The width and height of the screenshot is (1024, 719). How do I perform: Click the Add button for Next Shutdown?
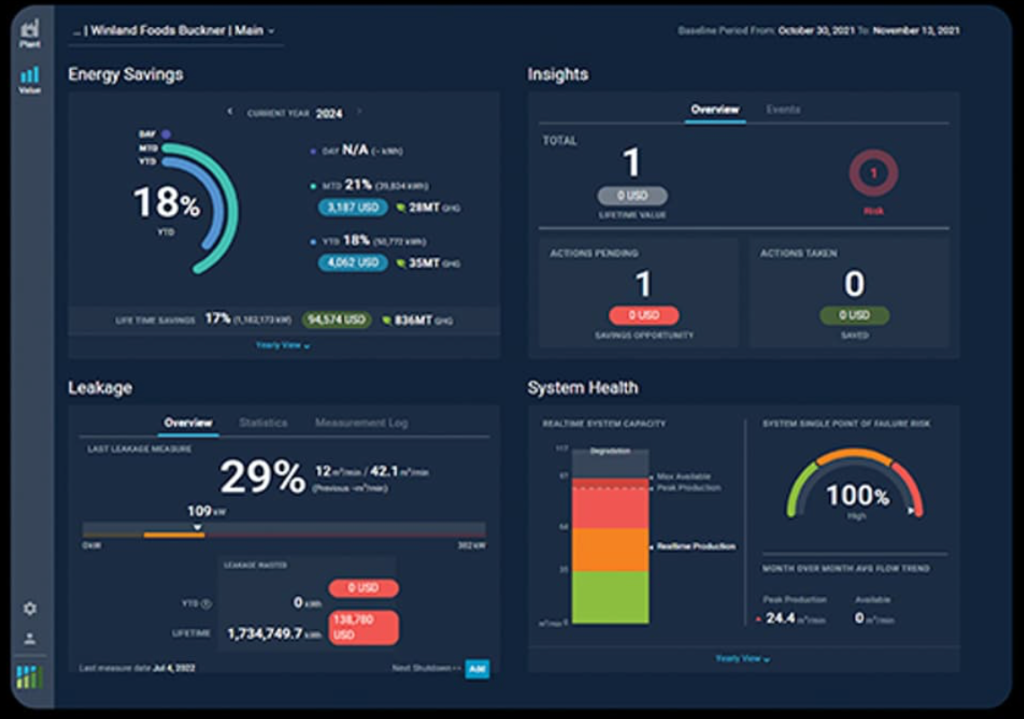click(477, 669)
